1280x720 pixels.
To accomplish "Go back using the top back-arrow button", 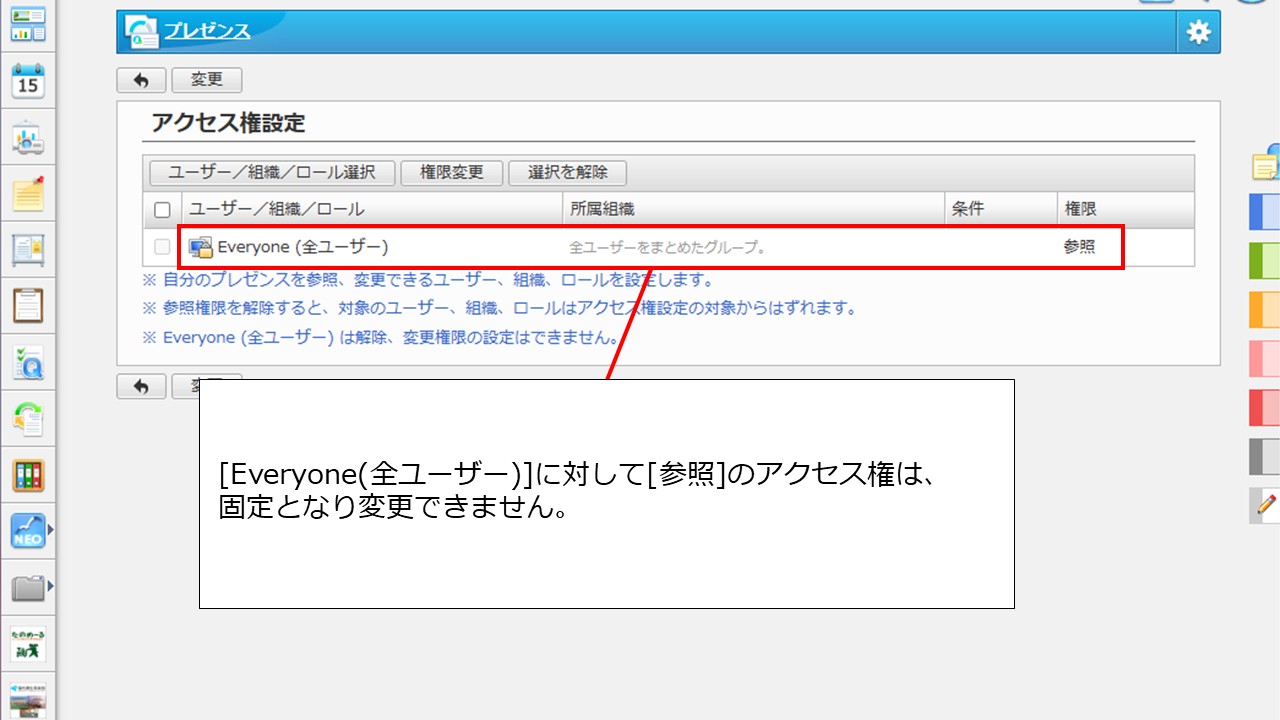I will pos(141,80).
